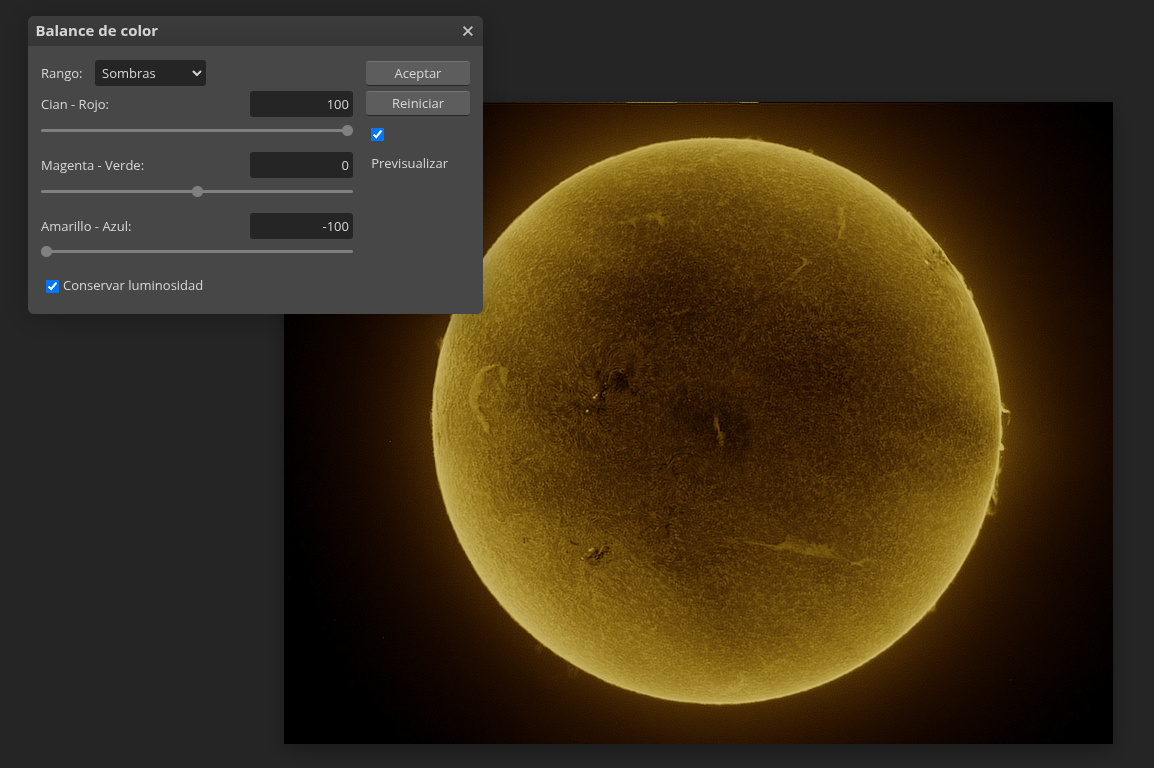The width and height of the screenshot is (1154, 768).
Task: Expand the Sombras combo box chevron
Action: tap(196, 72)
